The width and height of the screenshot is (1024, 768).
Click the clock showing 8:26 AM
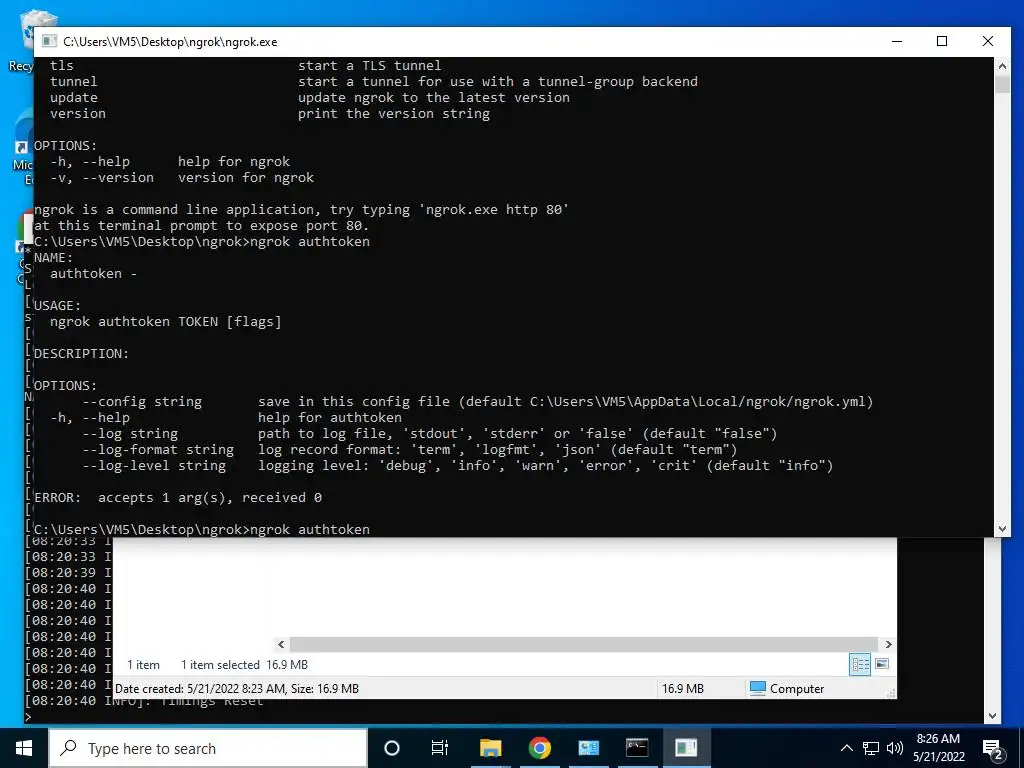[x=938, y=739]
